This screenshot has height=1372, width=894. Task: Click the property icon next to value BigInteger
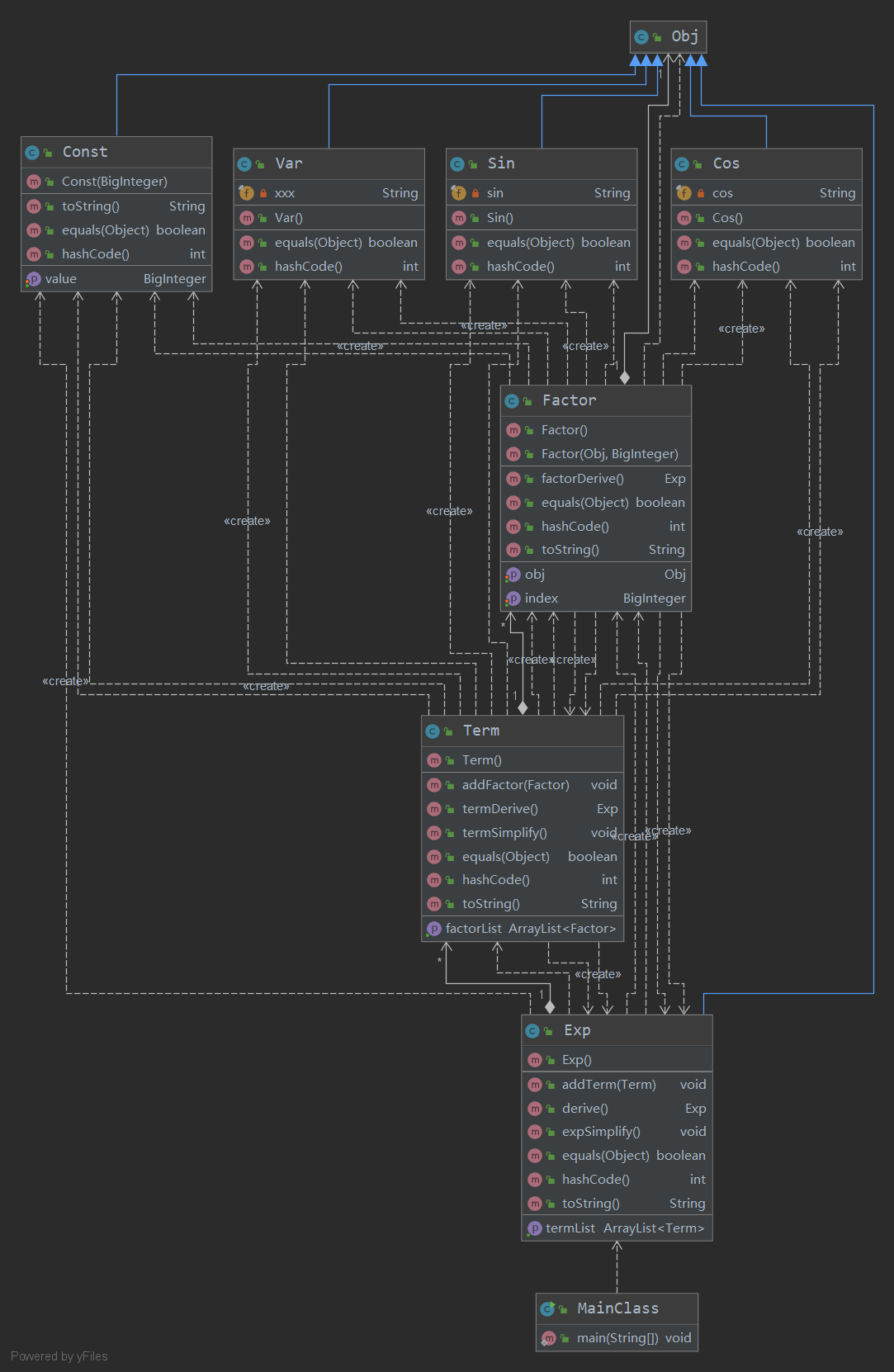[33, 279]
